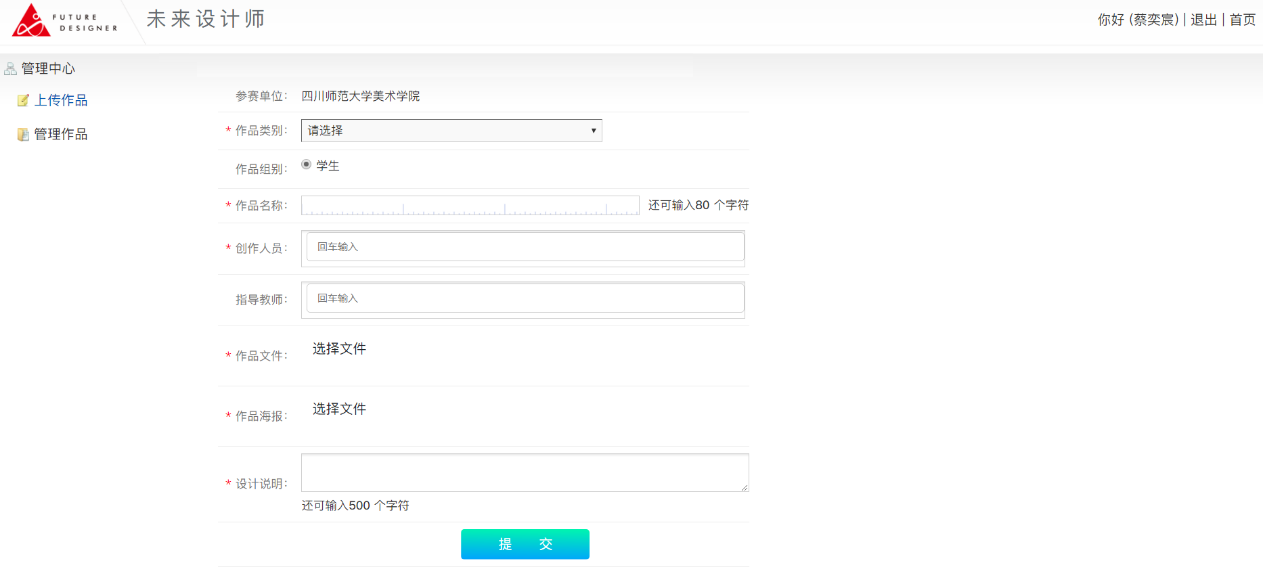Click the Future Designer logo icon

tap(31, 20)
